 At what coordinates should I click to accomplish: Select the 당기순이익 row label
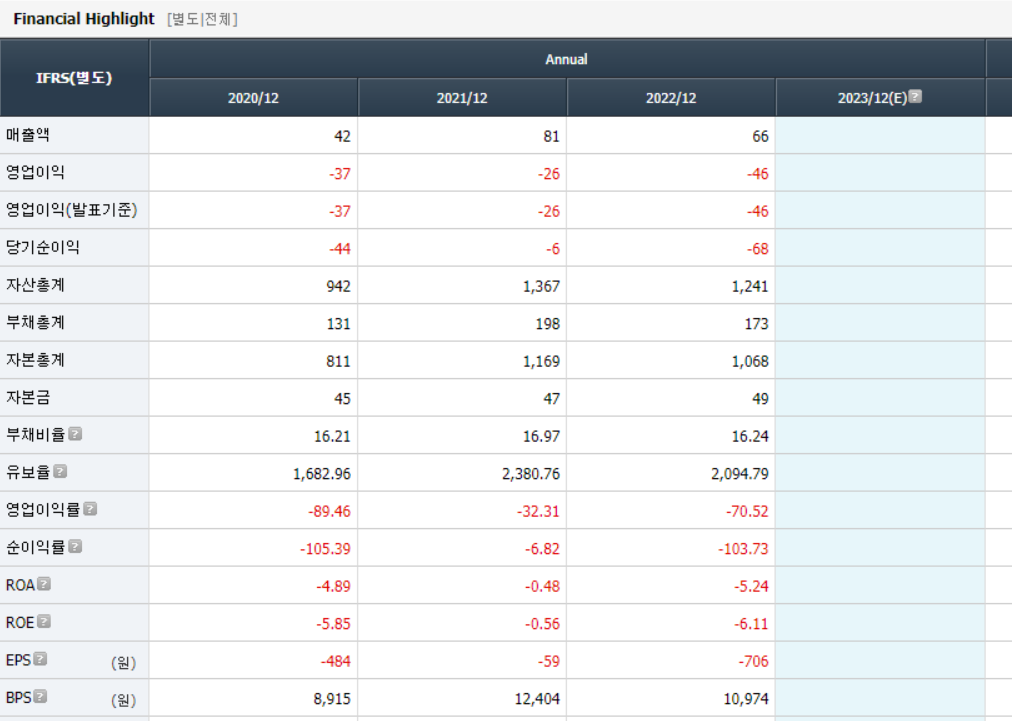pos(43,247)
